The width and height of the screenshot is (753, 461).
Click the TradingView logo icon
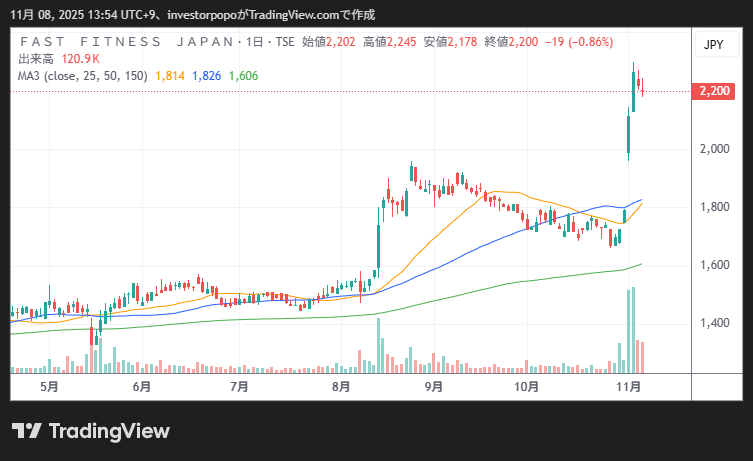pyautogui.click(x=26, y=431)
